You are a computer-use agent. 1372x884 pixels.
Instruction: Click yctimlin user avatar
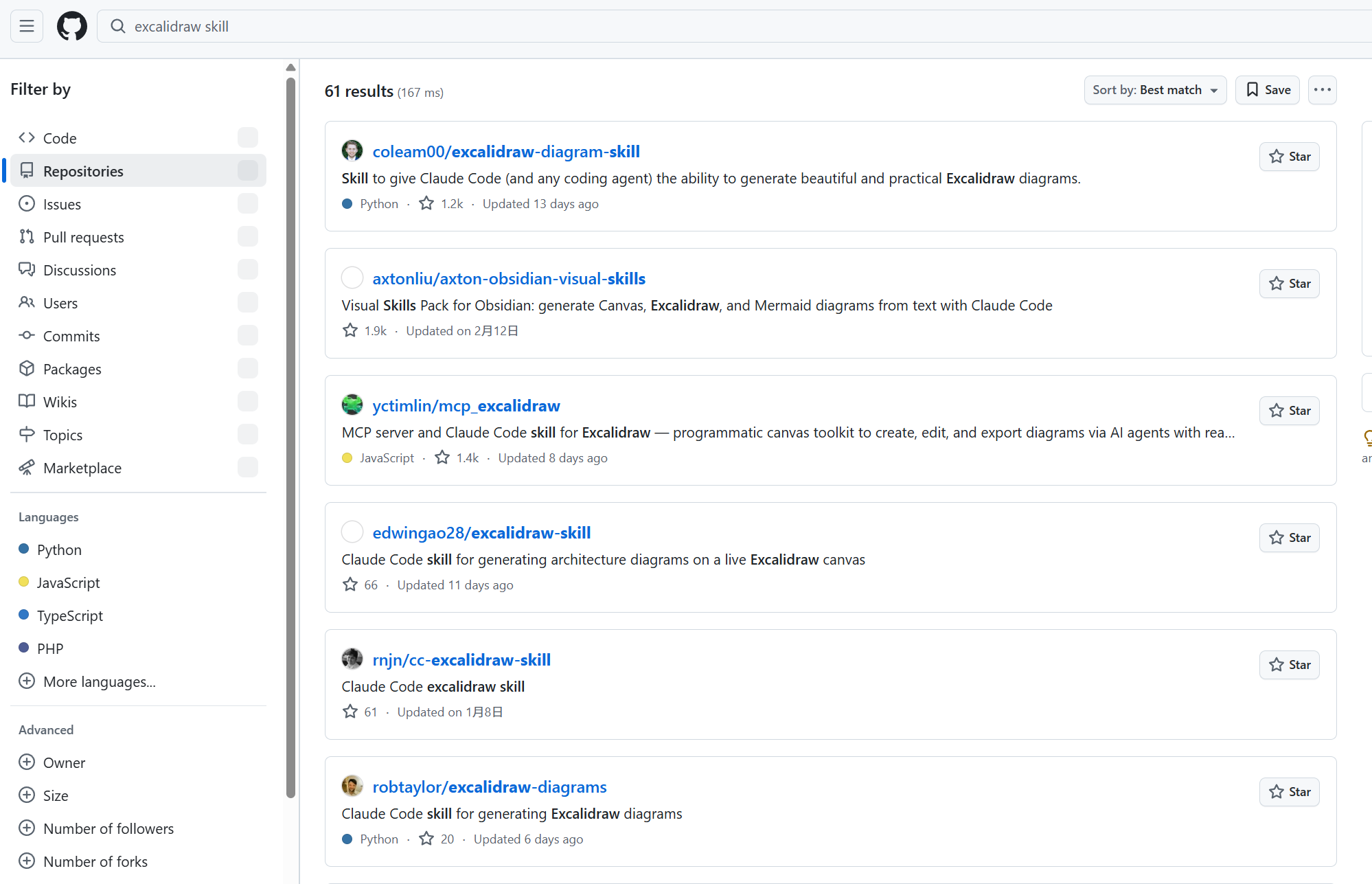[x=352, y=405]
